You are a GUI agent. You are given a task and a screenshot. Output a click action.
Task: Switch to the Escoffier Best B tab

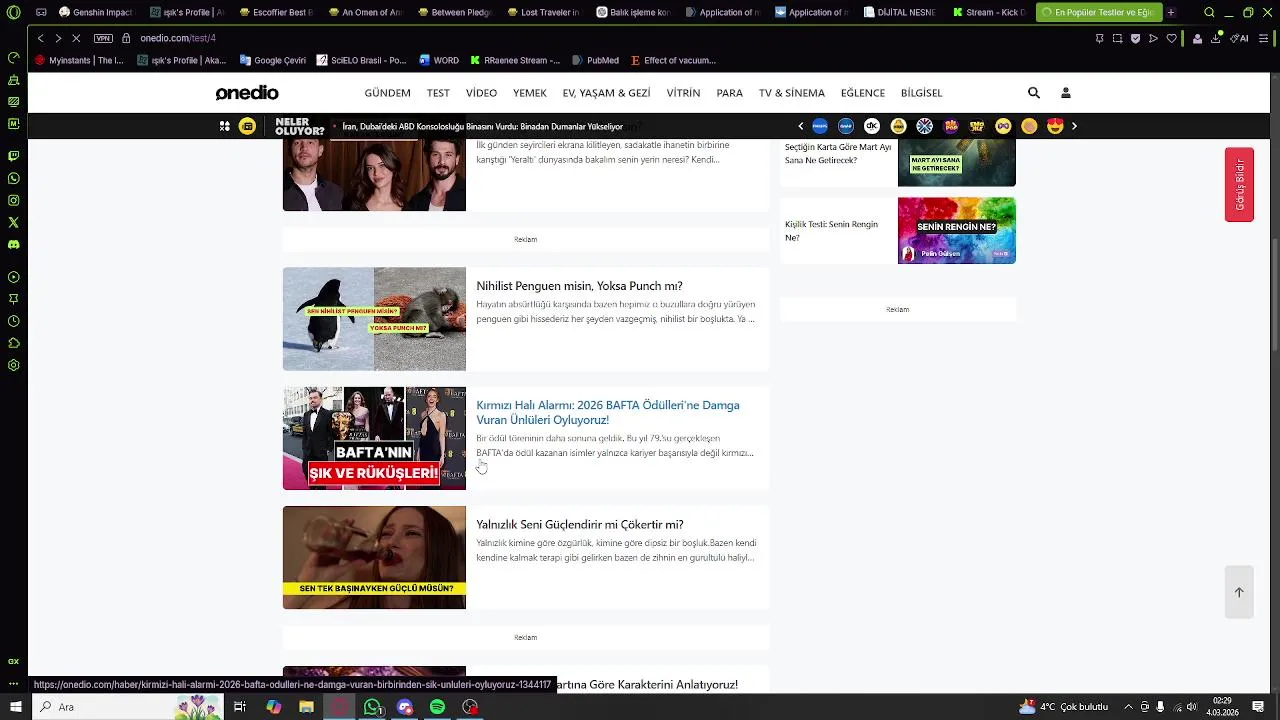275,13
